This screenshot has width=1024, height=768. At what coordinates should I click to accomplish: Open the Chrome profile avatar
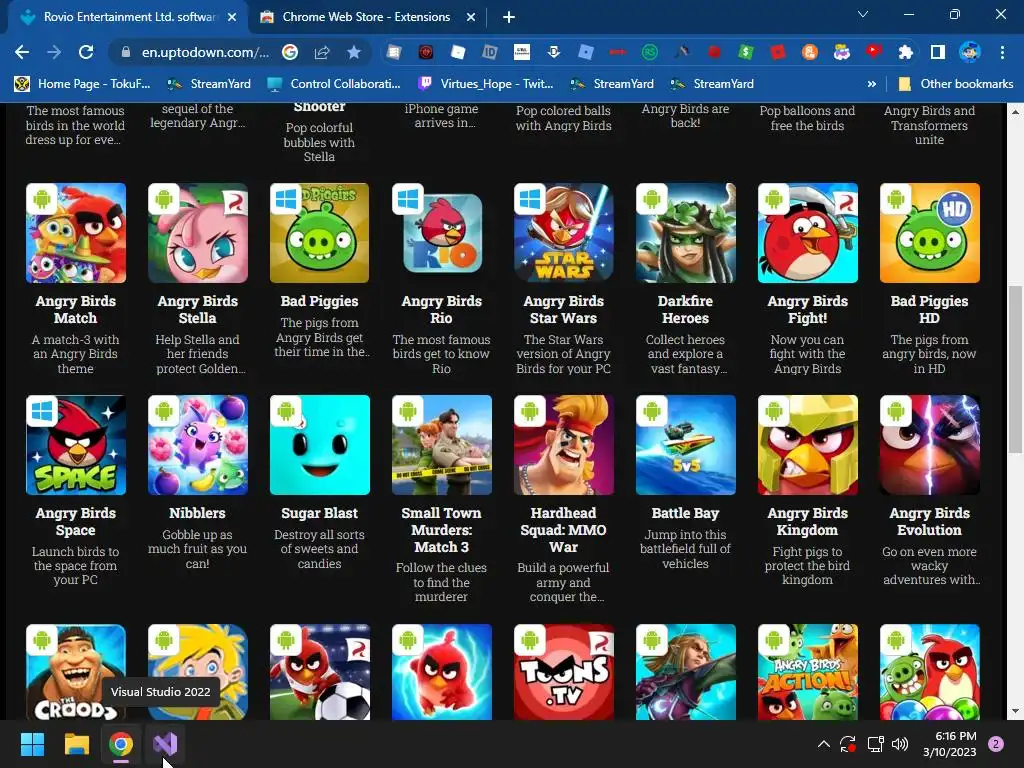(970, 52)
